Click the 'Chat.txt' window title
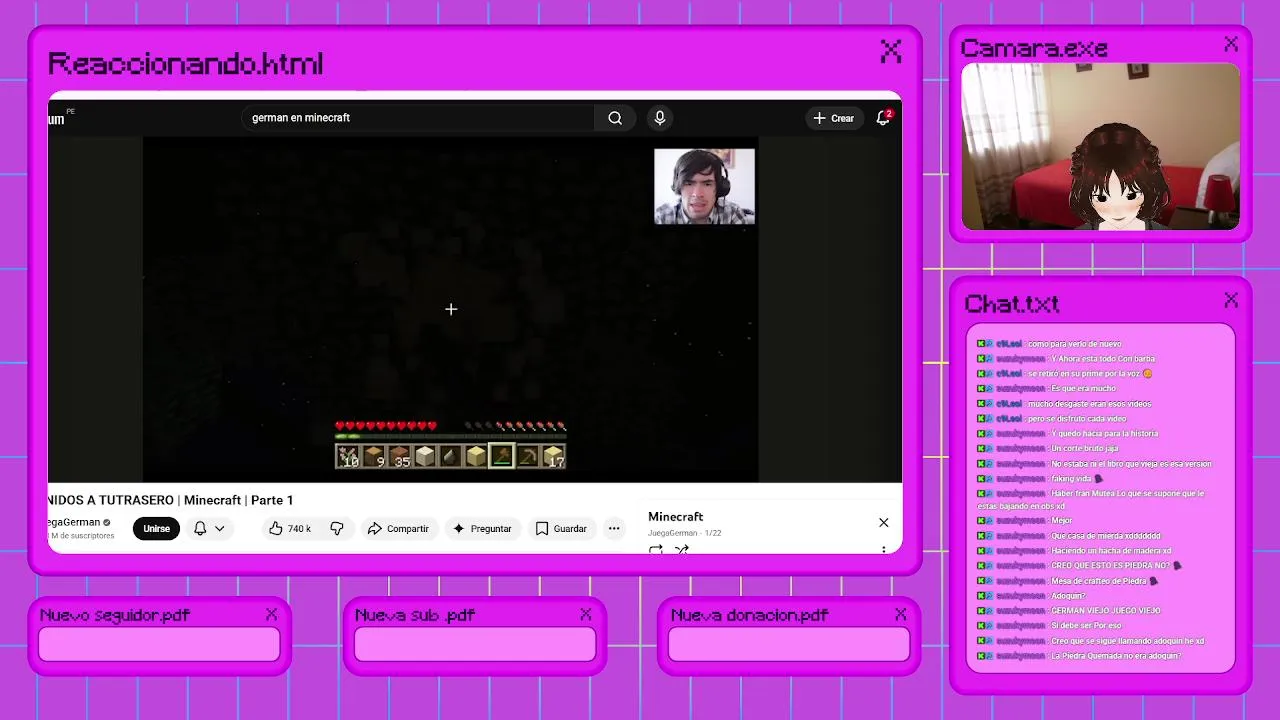 click(x=1011, y=303)
